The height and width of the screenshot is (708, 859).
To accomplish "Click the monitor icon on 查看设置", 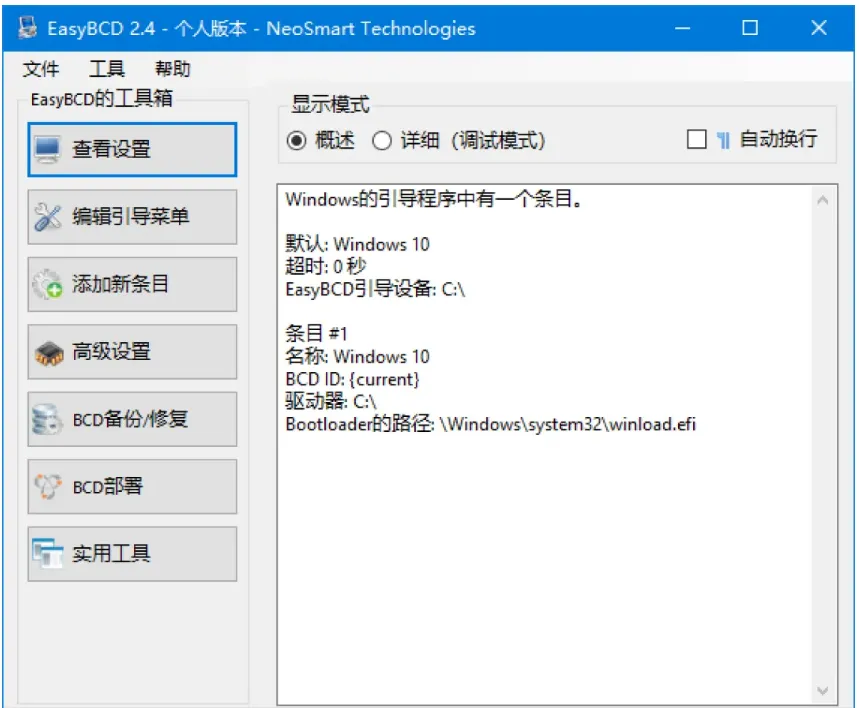I will tap(48, 150).
